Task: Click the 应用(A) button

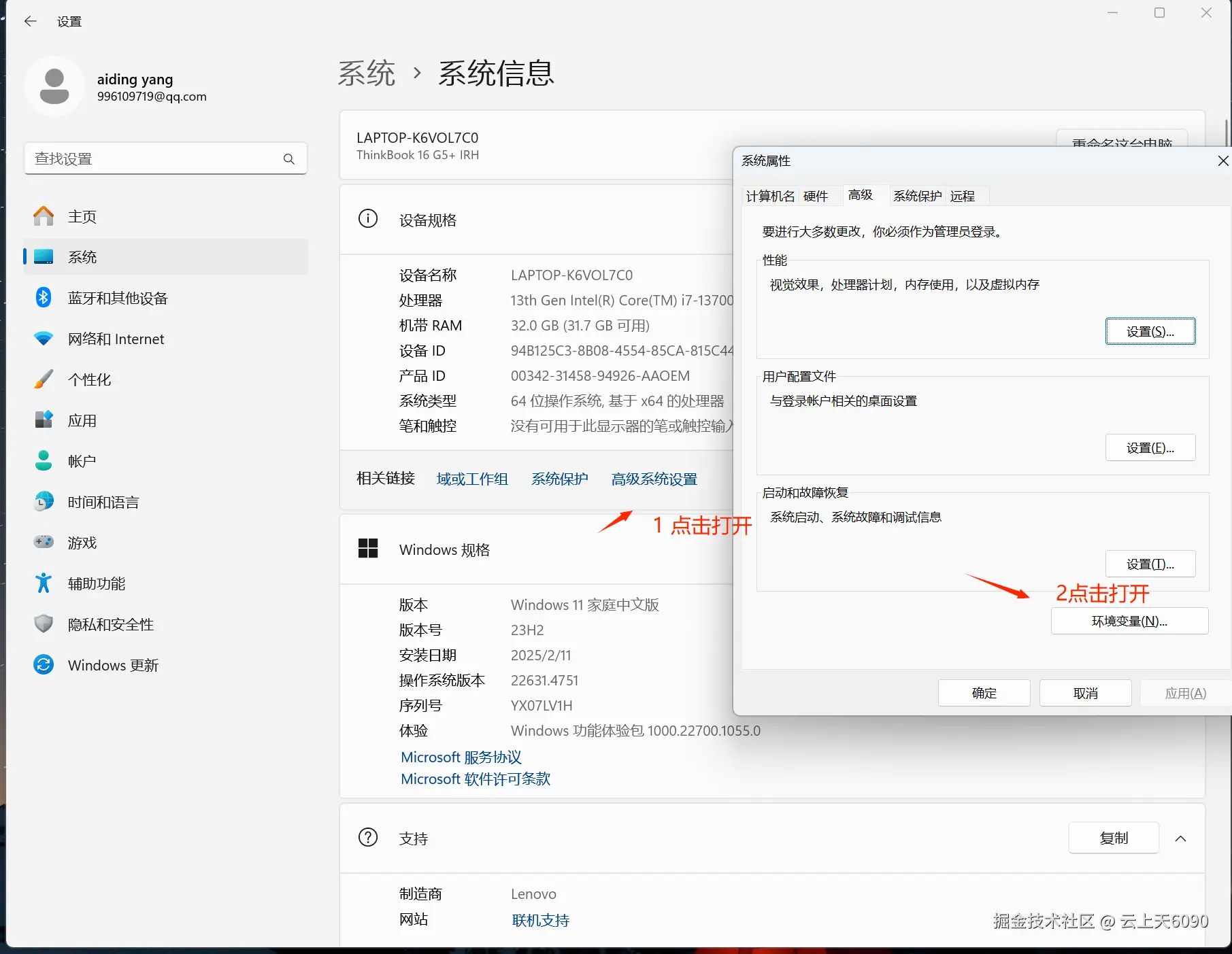Action: (1186, 693)
